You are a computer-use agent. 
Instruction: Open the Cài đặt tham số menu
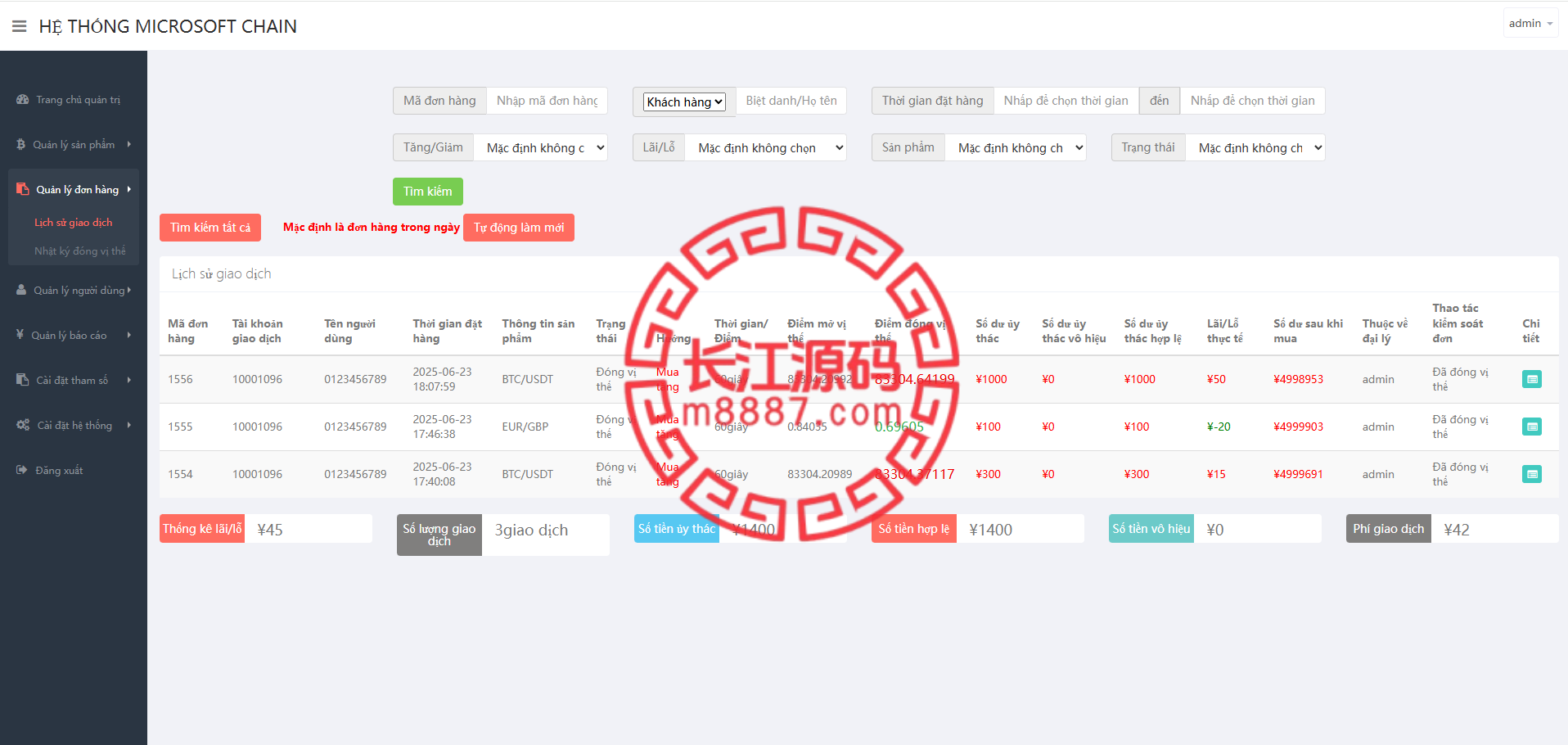(74, 380)
